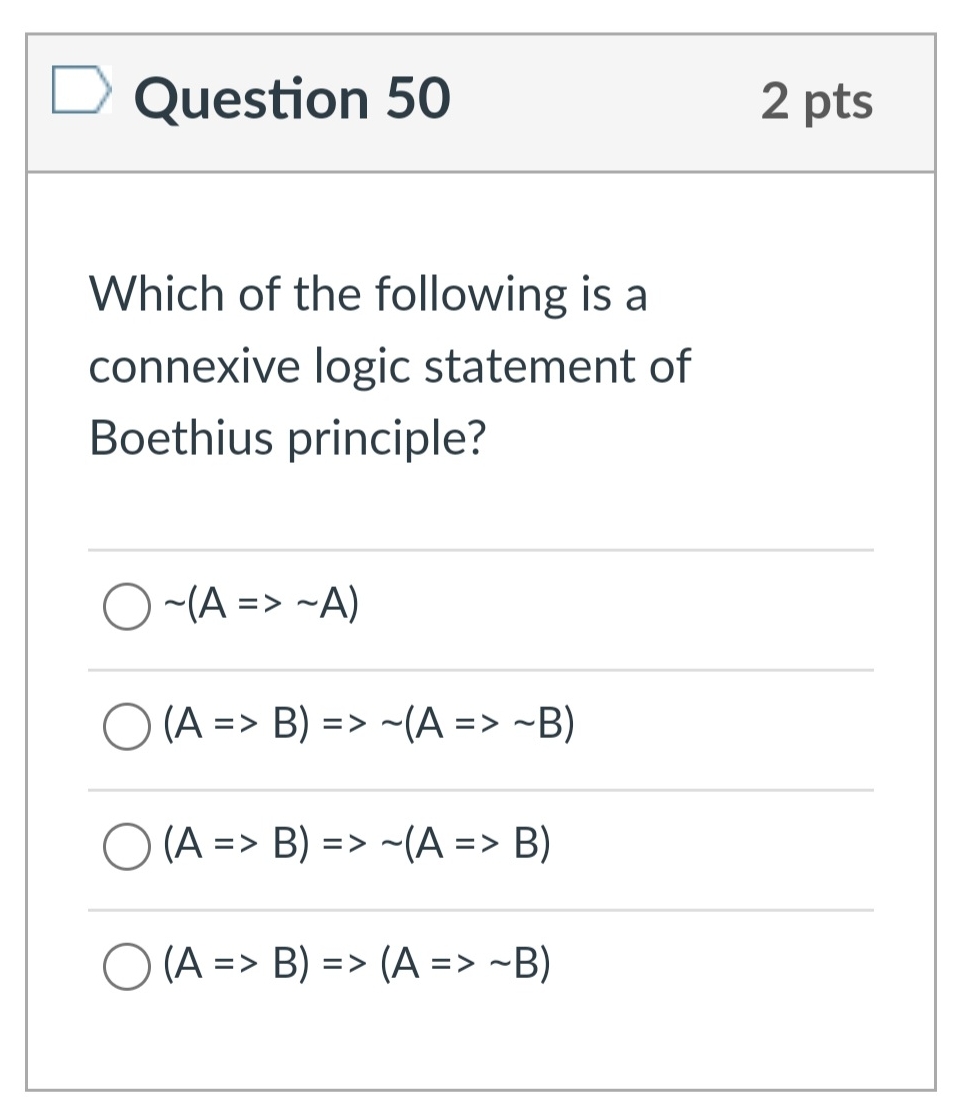Choose the last answer option's radio circle
The image size is (968, 1115).
coord(126,965)
